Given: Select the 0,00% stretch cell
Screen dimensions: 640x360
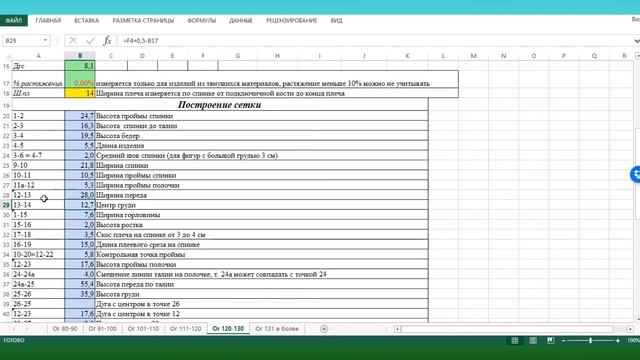Looking at the screenshot, I should point(80,80).
